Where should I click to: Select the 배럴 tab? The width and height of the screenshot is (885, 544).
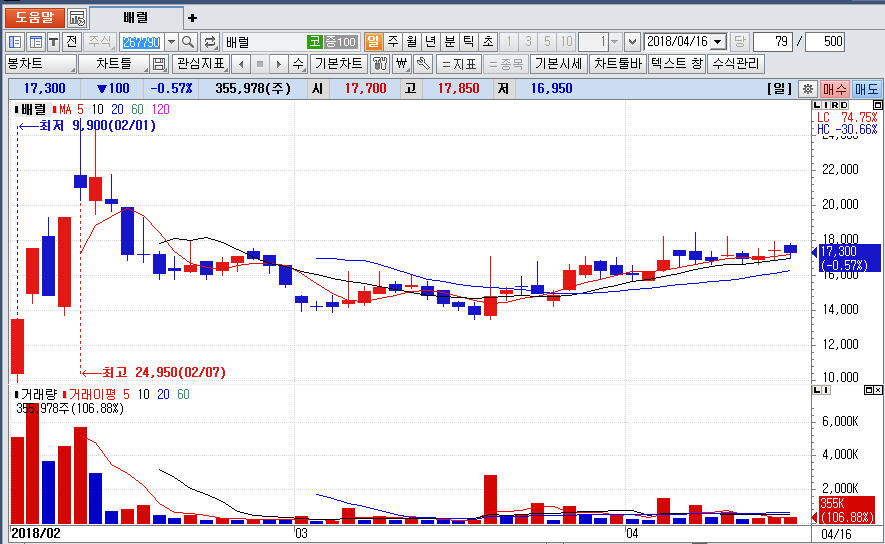(x=135, y=18)
